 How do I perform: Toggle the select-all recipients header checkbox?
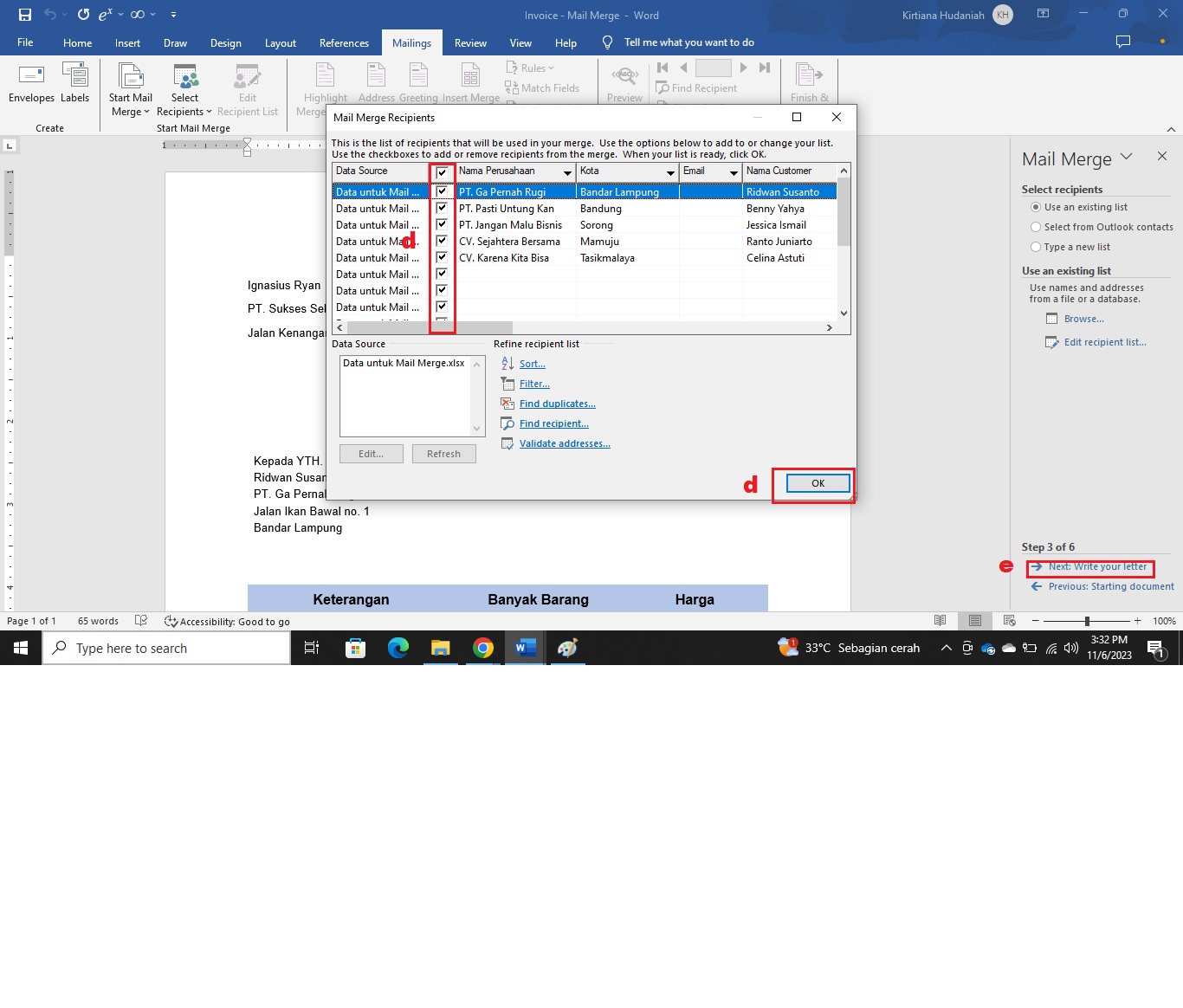pyautogui.click(x=443, y=172)
